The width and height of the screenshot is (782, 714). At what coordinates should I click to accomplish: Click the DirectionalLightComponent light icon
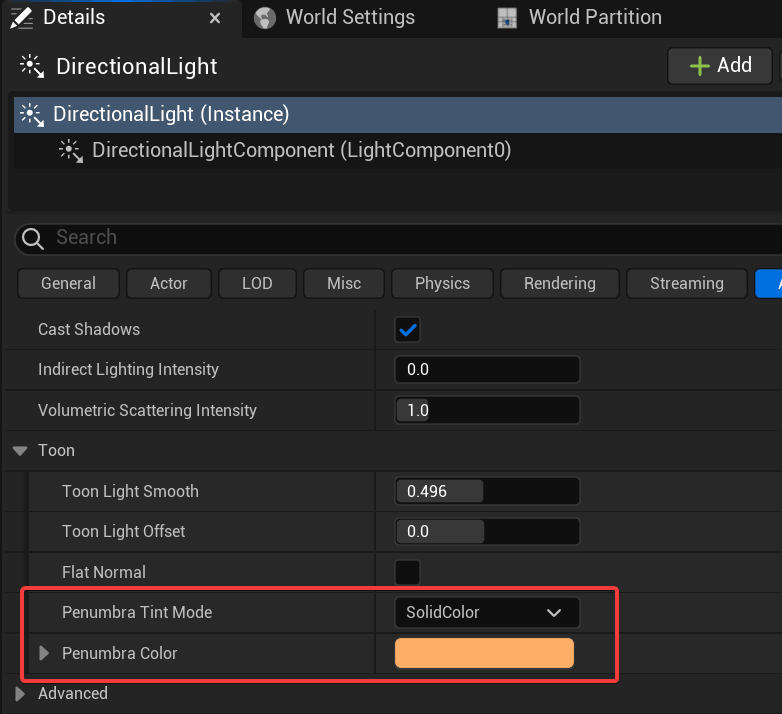point(71,151)
